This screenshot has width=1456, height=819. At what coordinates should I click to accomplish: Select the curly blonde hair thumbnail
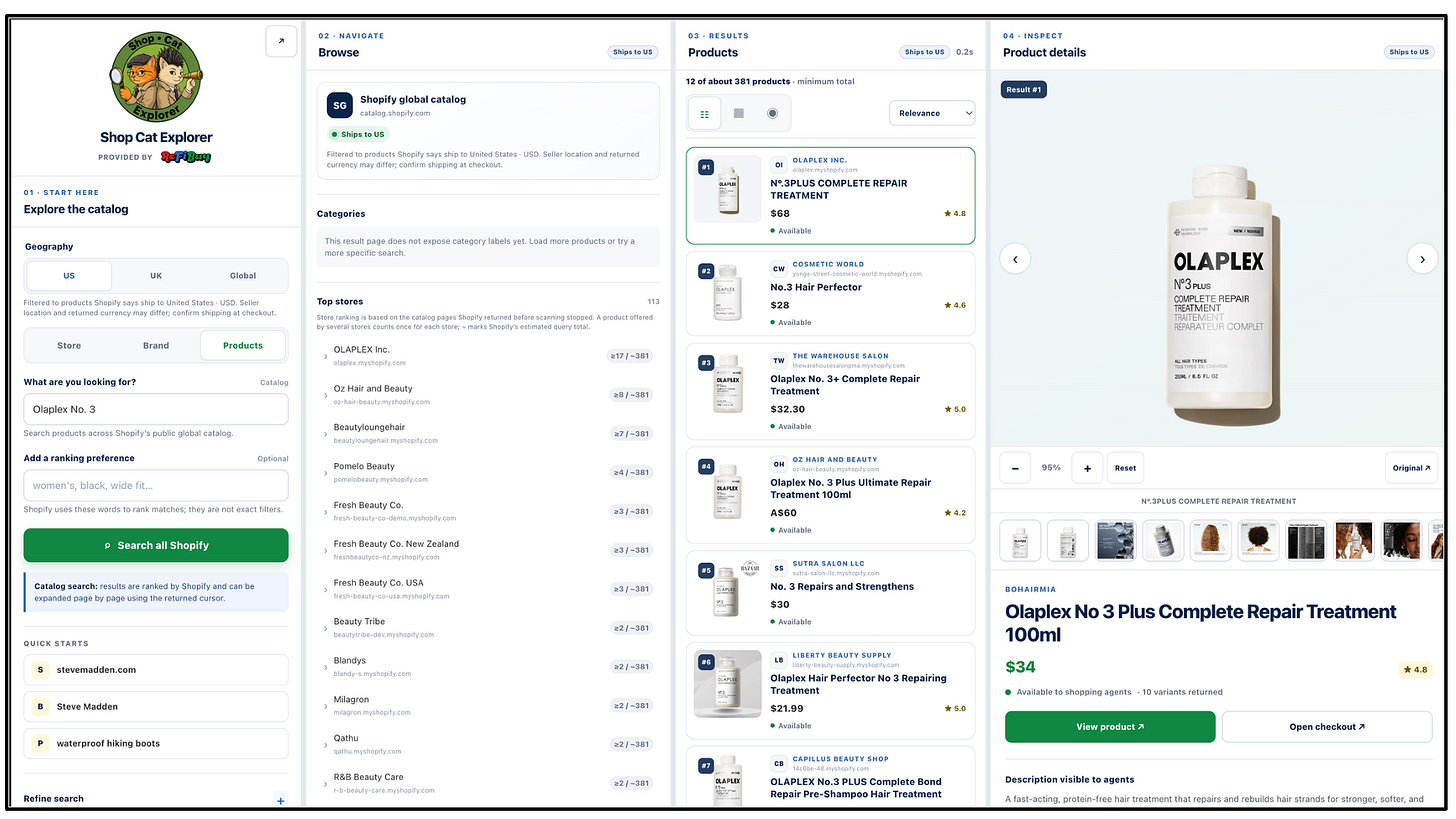click(1212, 540)
